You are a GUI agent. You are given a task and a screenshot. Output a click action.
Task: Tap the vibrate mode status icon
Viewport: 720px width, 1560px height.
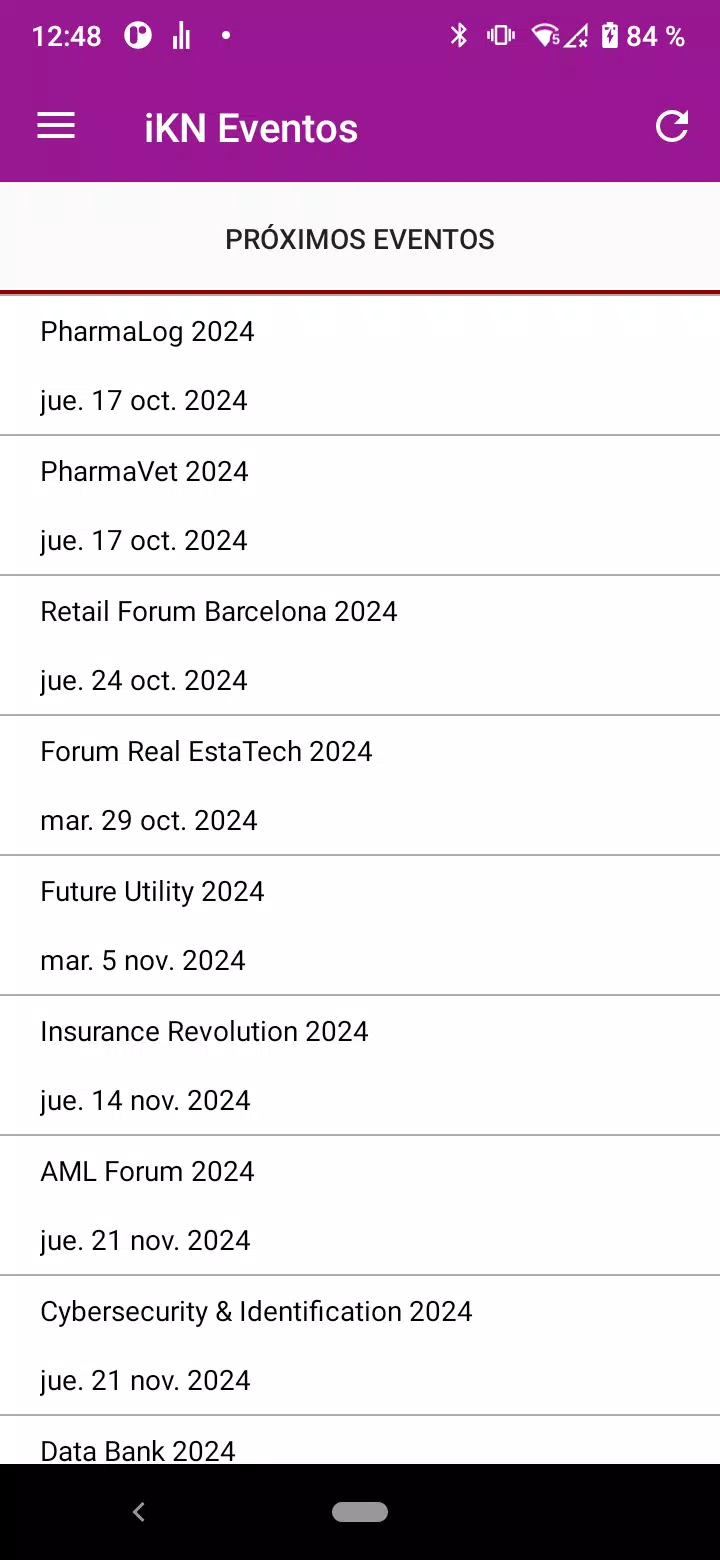[x=500, y=37]
